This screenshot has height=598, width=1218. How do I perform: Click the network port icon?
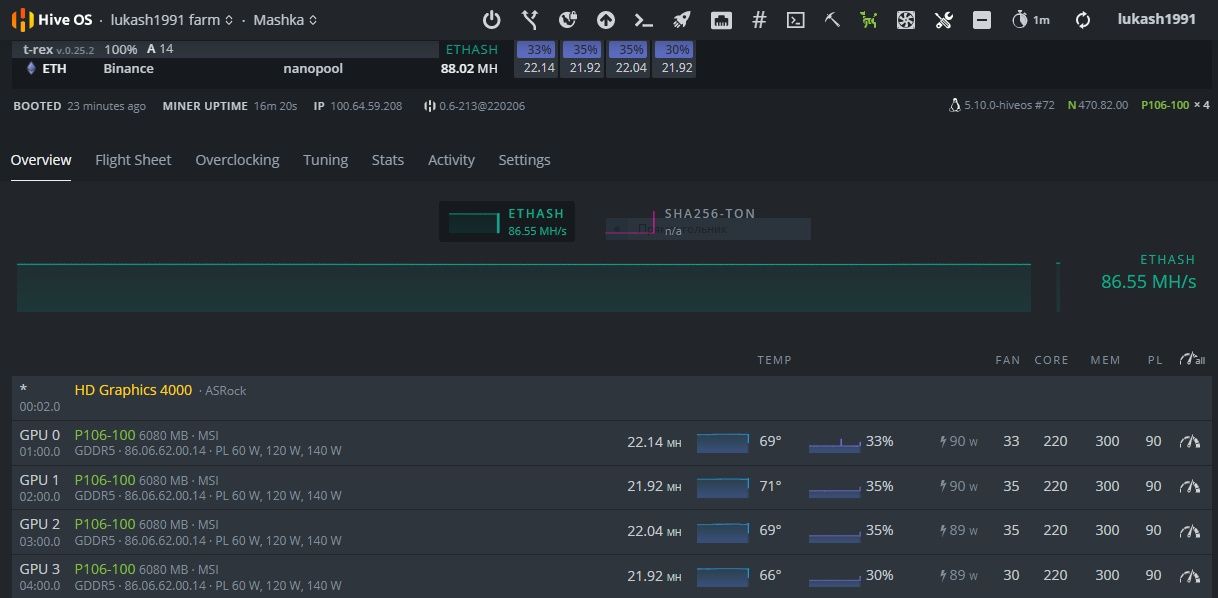coord(721,20)
